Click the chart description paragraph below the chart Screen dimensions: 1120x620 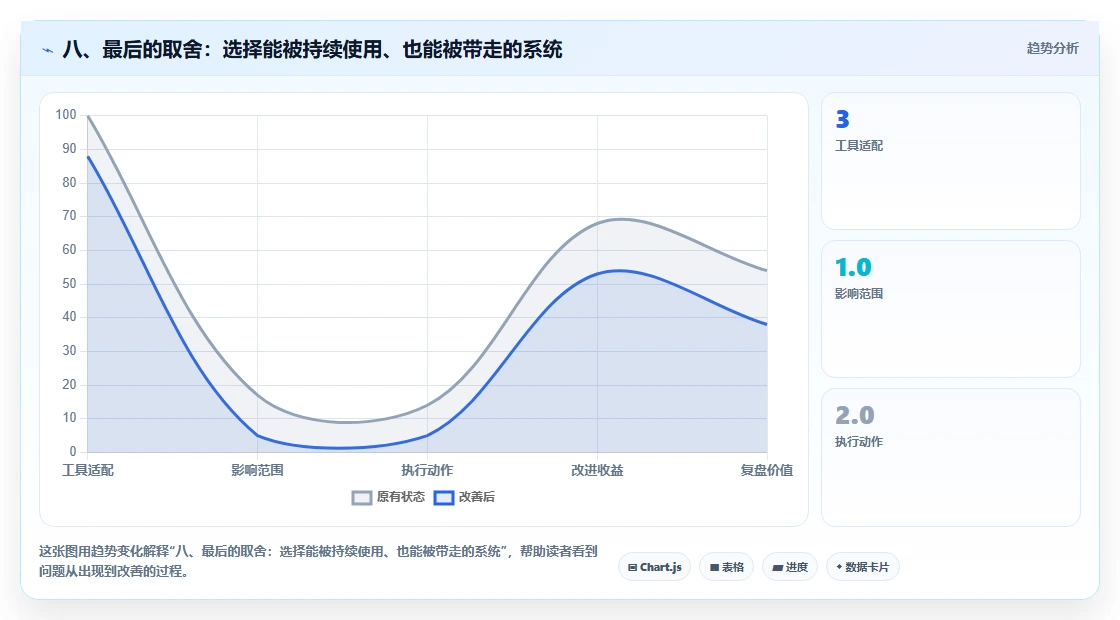(x=318, y=561)
